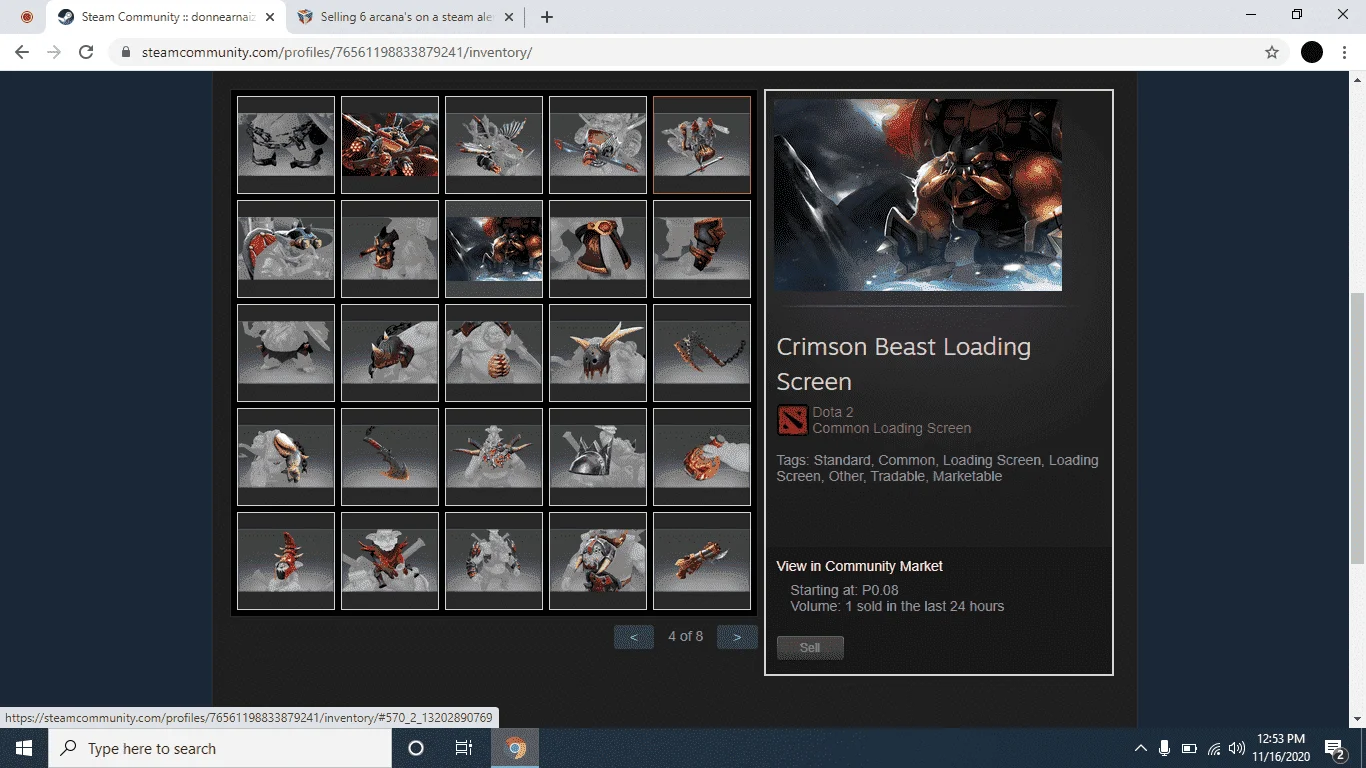This screenshot has width=1366, height=768.
Task: Click the Common Loading Screen label
Action: click(x=892, y=428)
